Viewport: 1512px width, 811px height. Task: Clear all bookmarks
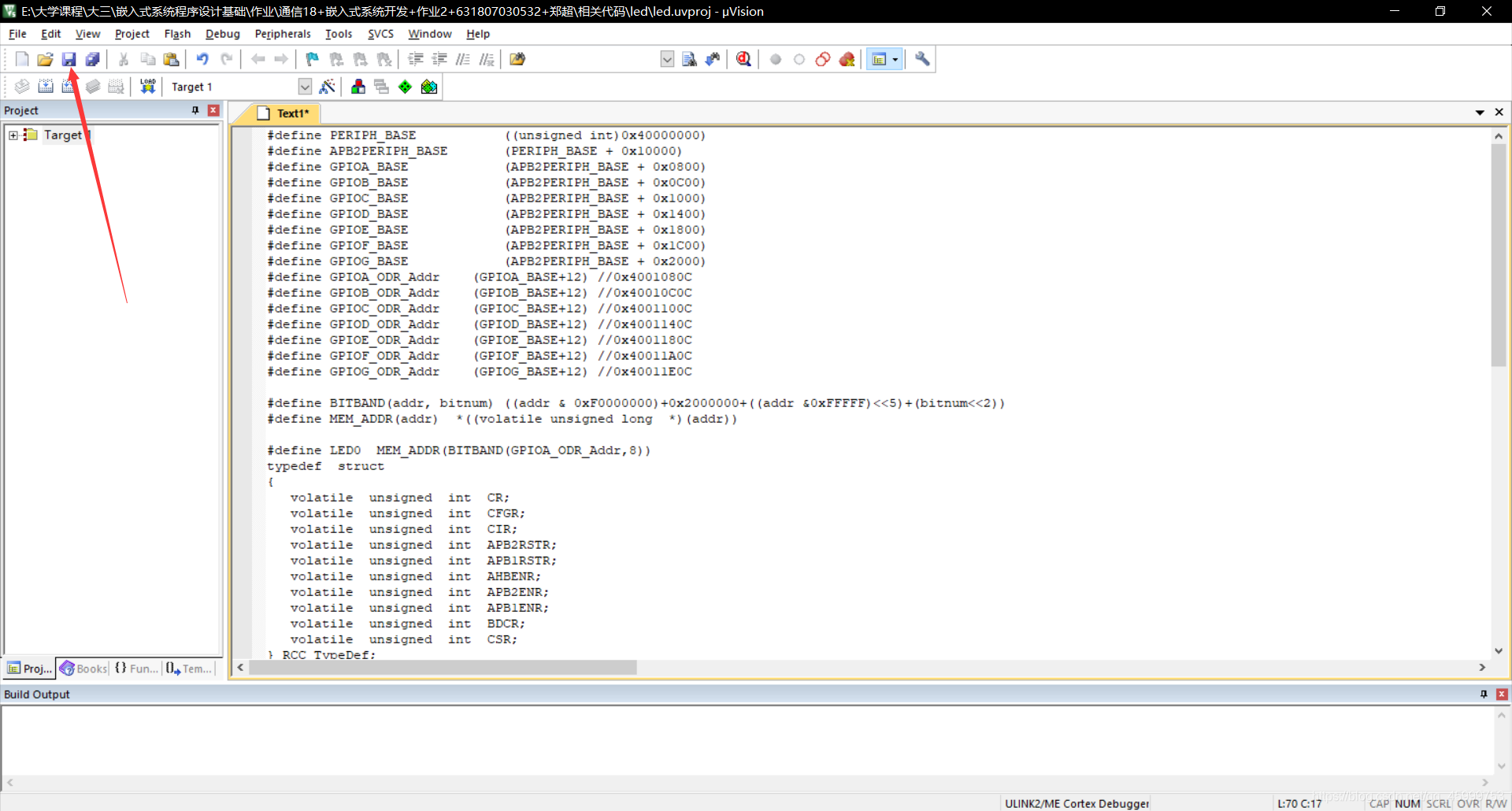[384, 59]
